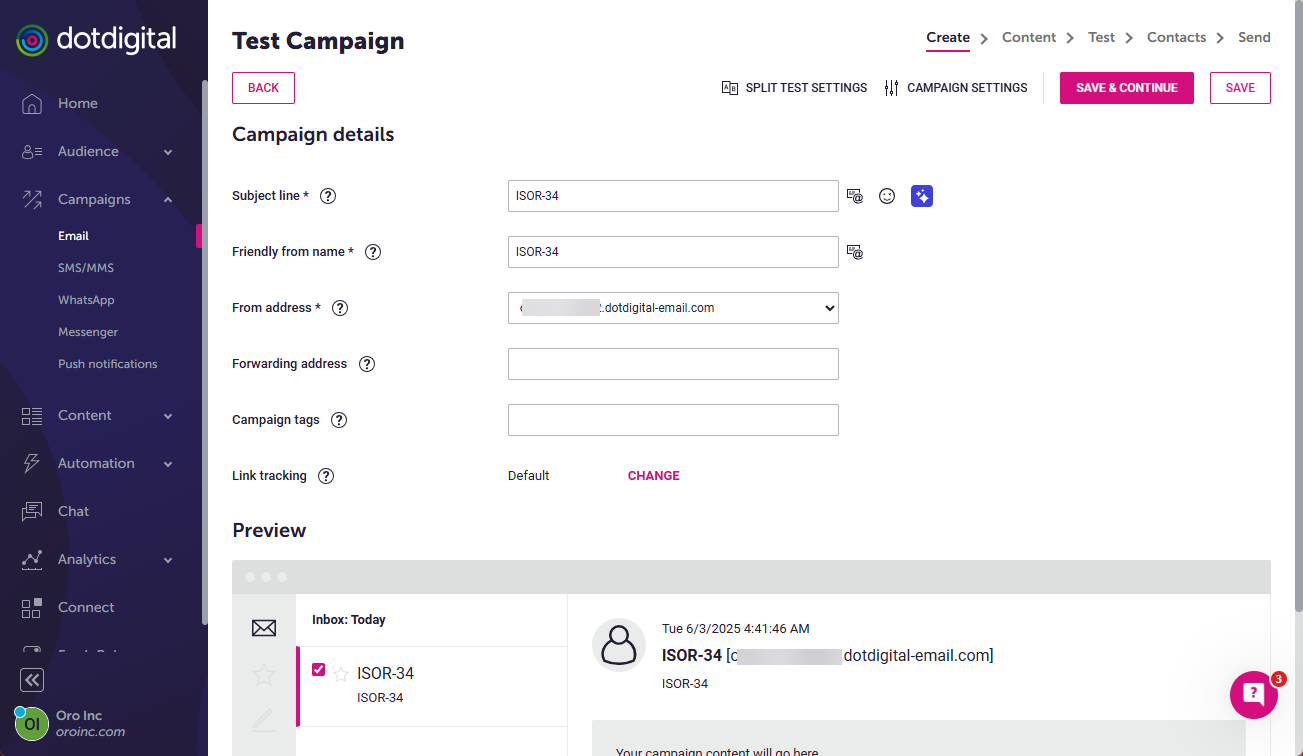This screenshot has height=756, width=1303.
Task: Open CAMPAIGN SETTINGS
Action: [x=956, y=88]
